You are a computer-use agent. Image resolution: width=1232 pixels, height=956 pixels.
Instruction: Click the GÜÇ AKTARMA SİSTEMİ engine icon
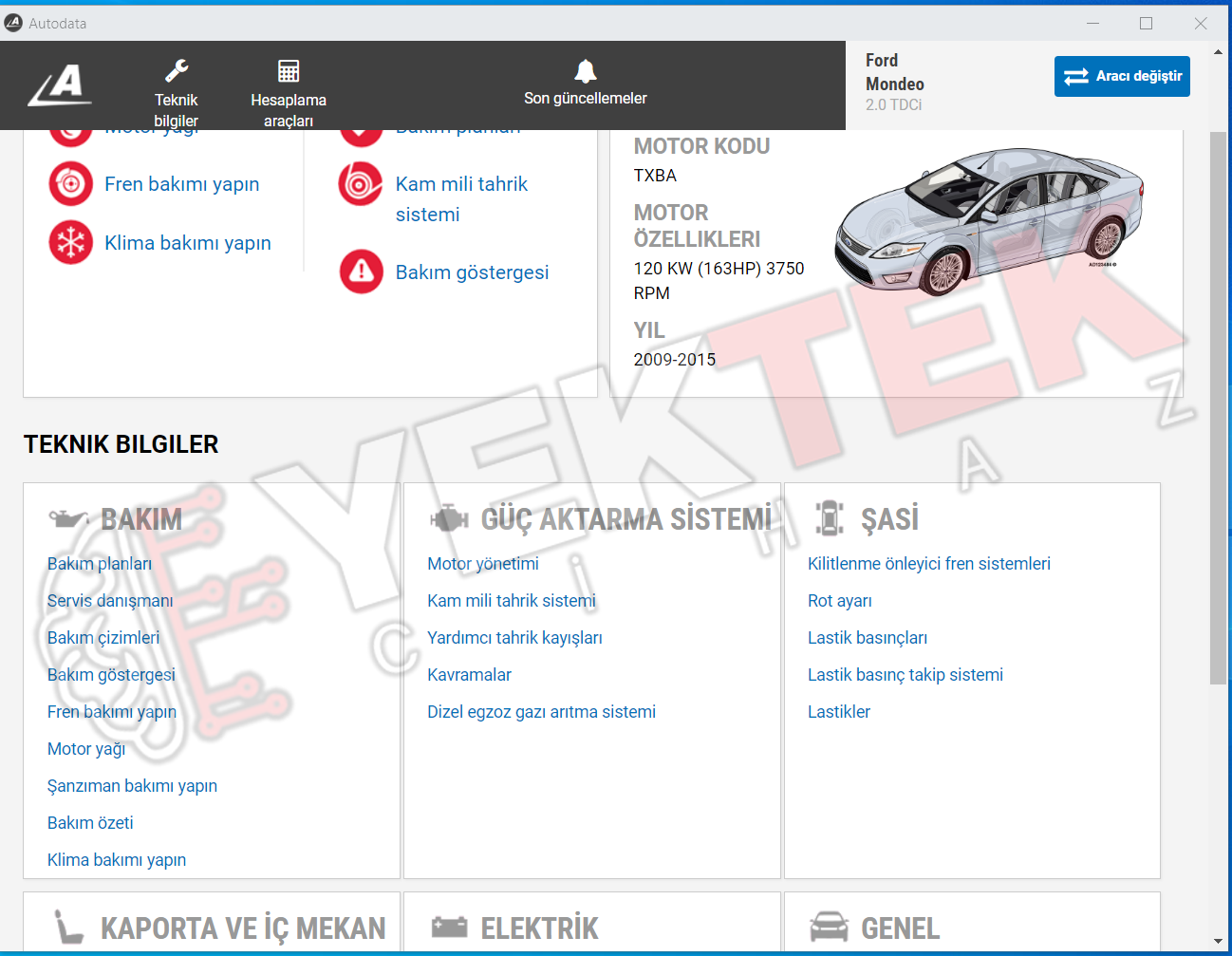pos(449,519)
